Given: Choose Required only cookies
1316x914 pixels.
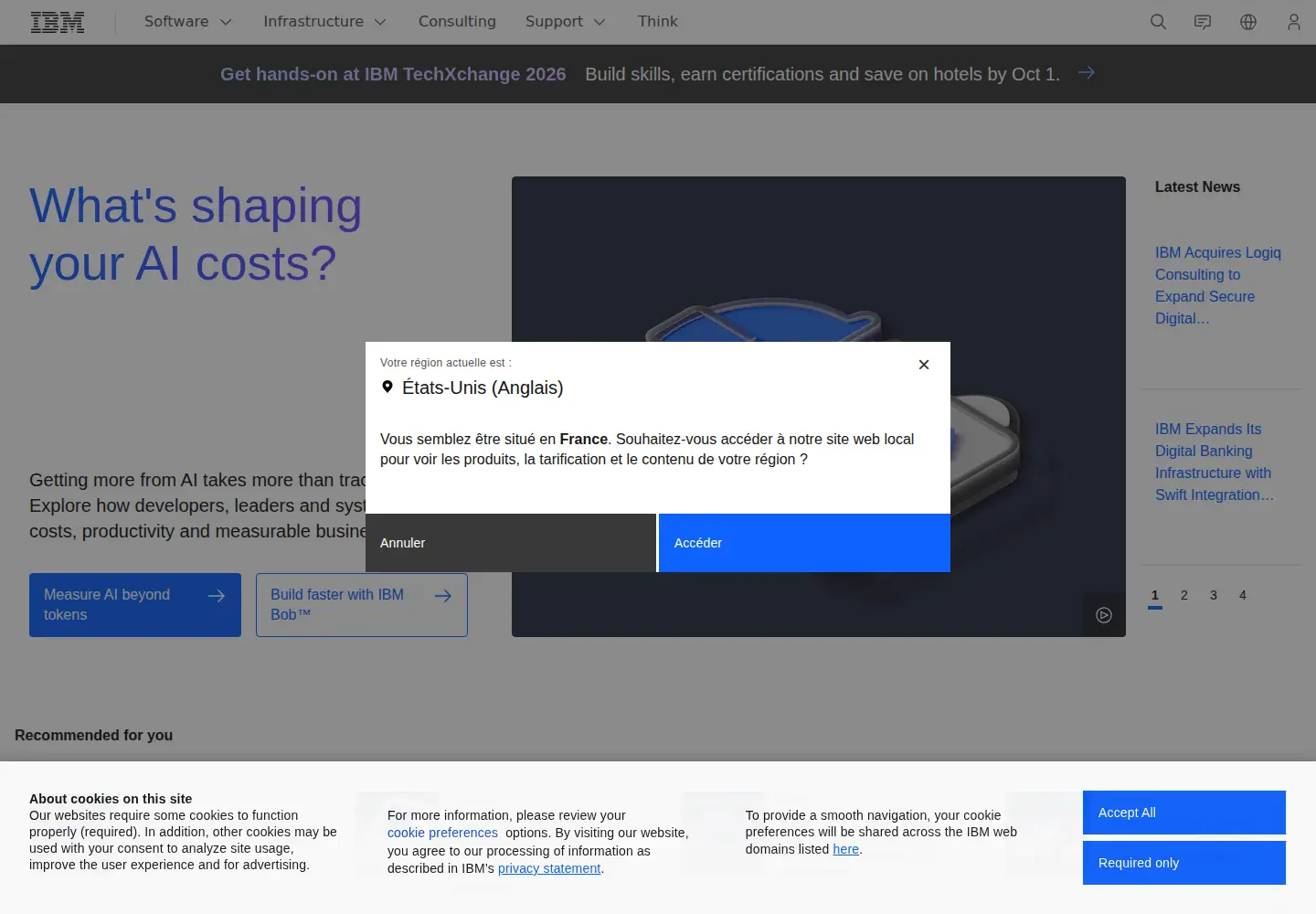Looking at the screenshot, I should tap(1184, 863).
